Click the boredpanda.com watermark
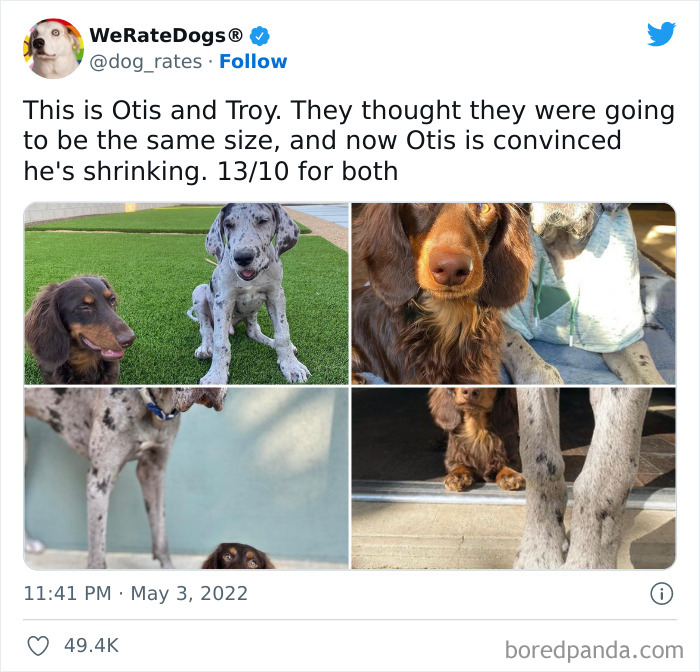This screenshot has height=672, width=700. (594, 651)
